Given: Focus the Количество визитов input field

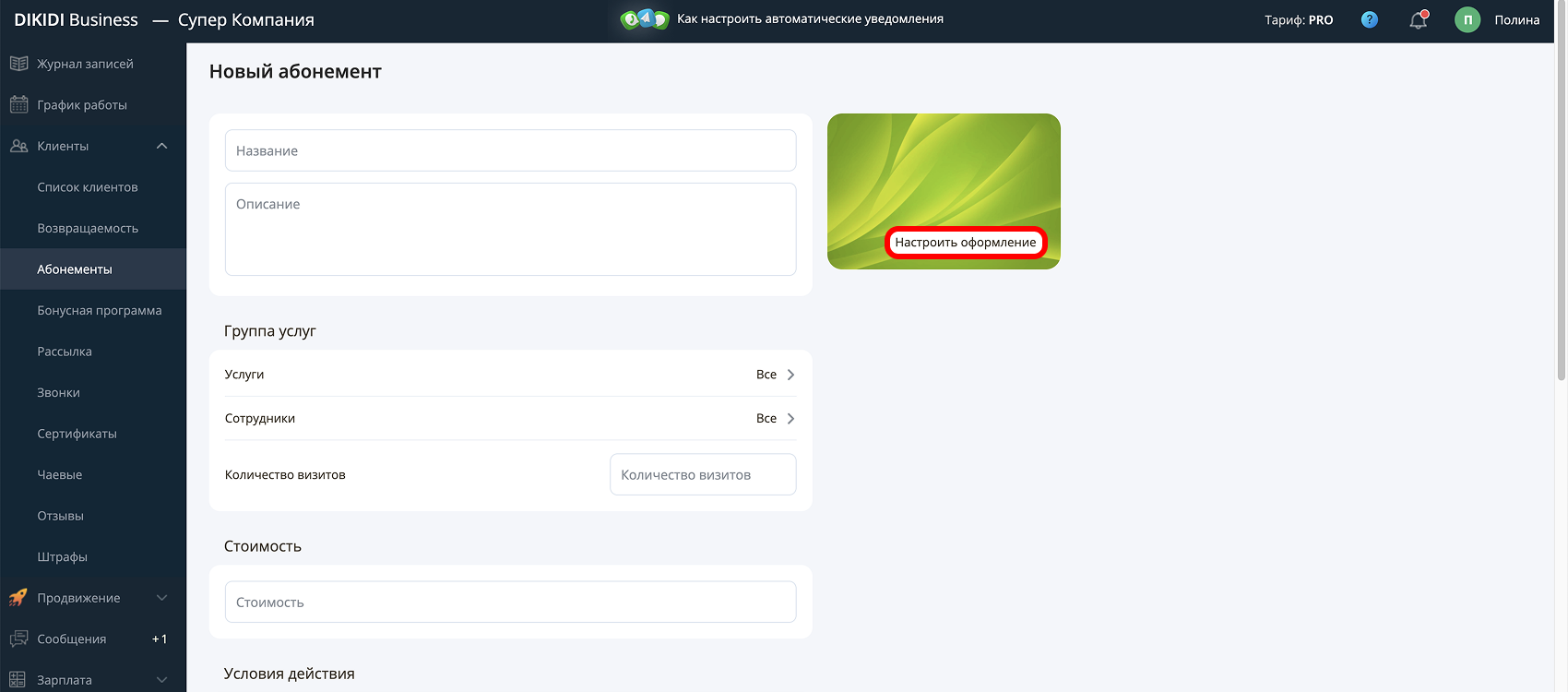Looking at the screenshot, I should coord(703,474).
